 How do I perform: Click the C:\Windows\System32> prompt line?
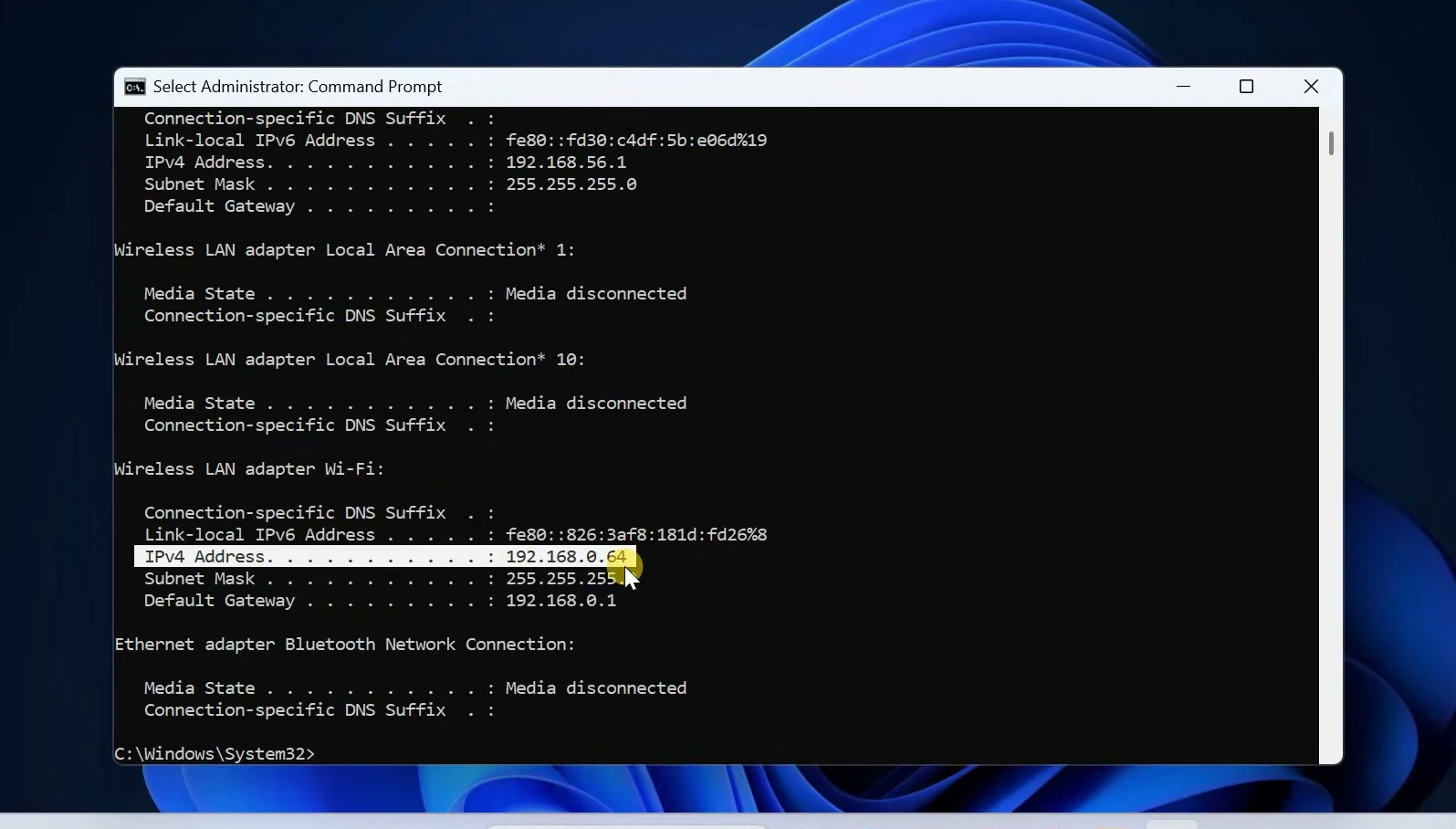215,754
